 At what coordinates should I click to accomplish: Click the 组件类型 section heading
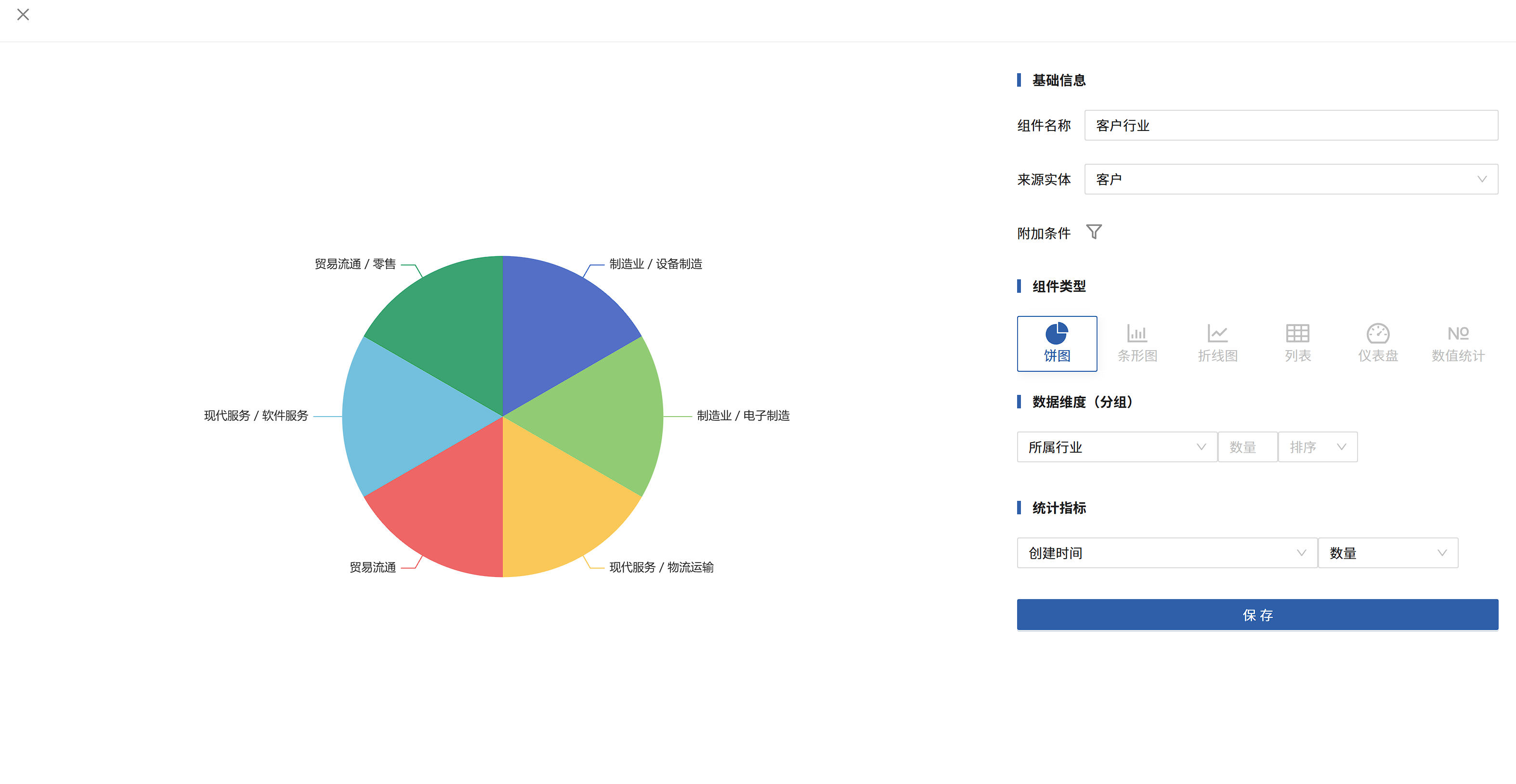click(x=1059, y=287)
